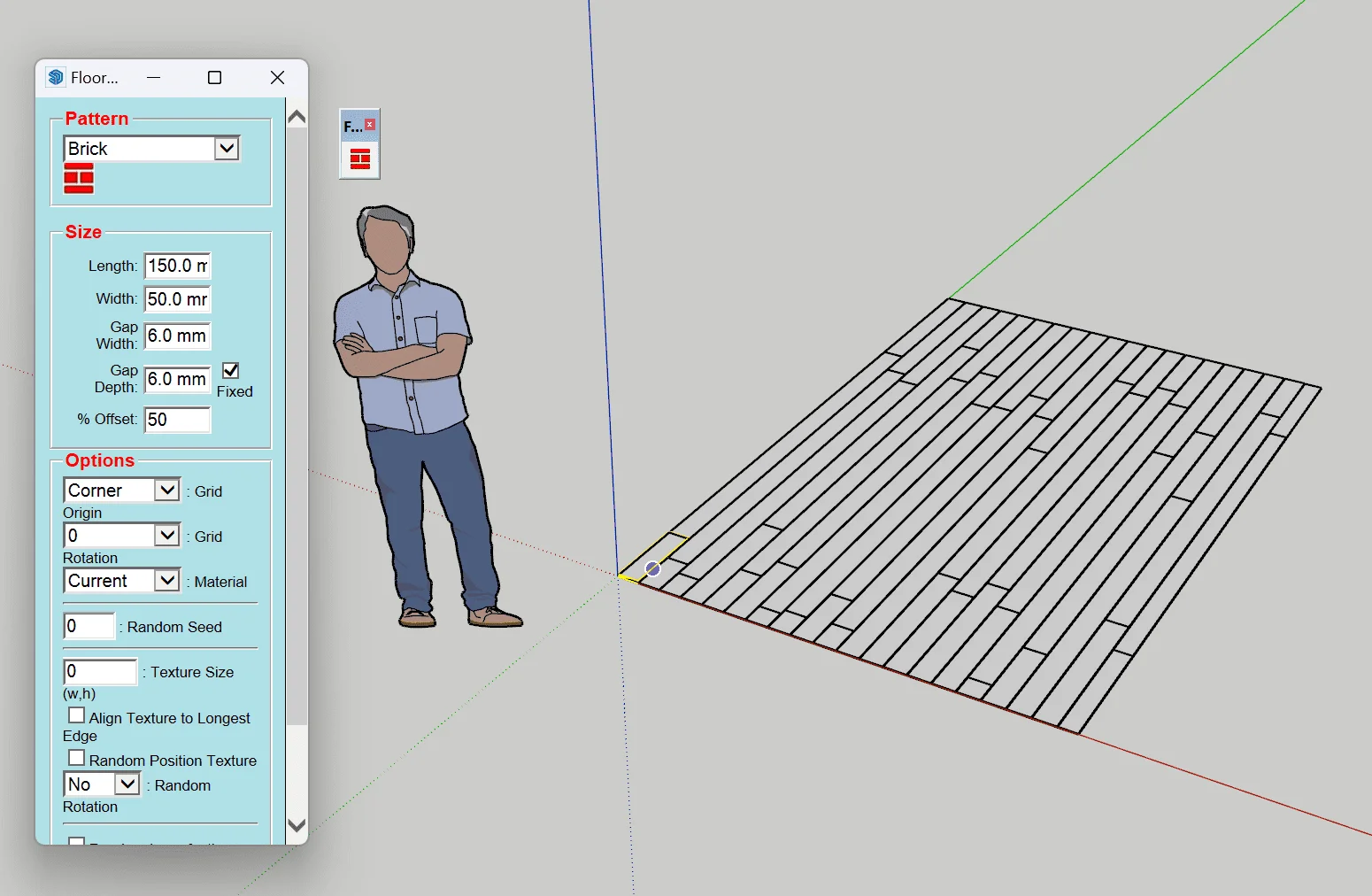Toggle the Fixed gap depth checkbox
The width and height of the screenshot is (1372, 896).
coord(231,371)
